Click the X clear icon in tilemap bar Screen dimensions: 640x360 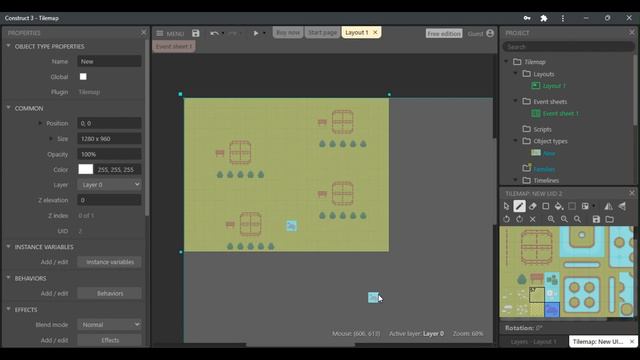532,219
